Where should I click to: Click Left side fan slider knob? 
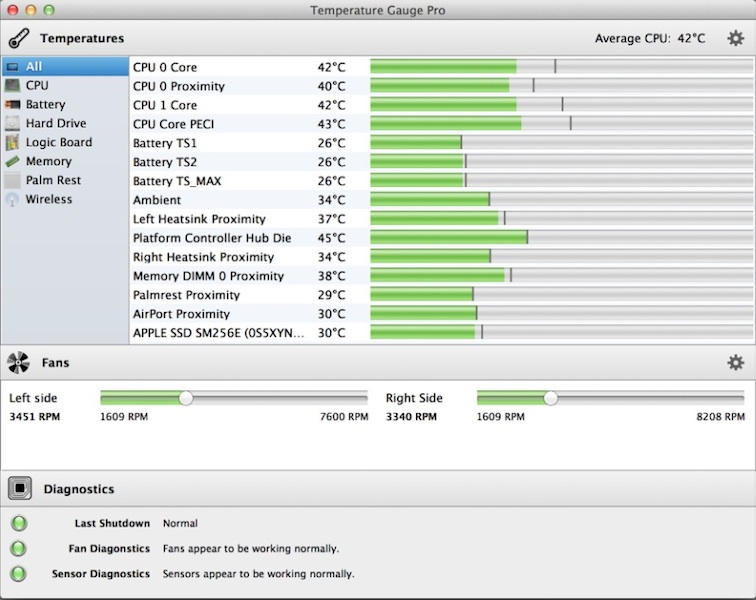pos(185,398)
